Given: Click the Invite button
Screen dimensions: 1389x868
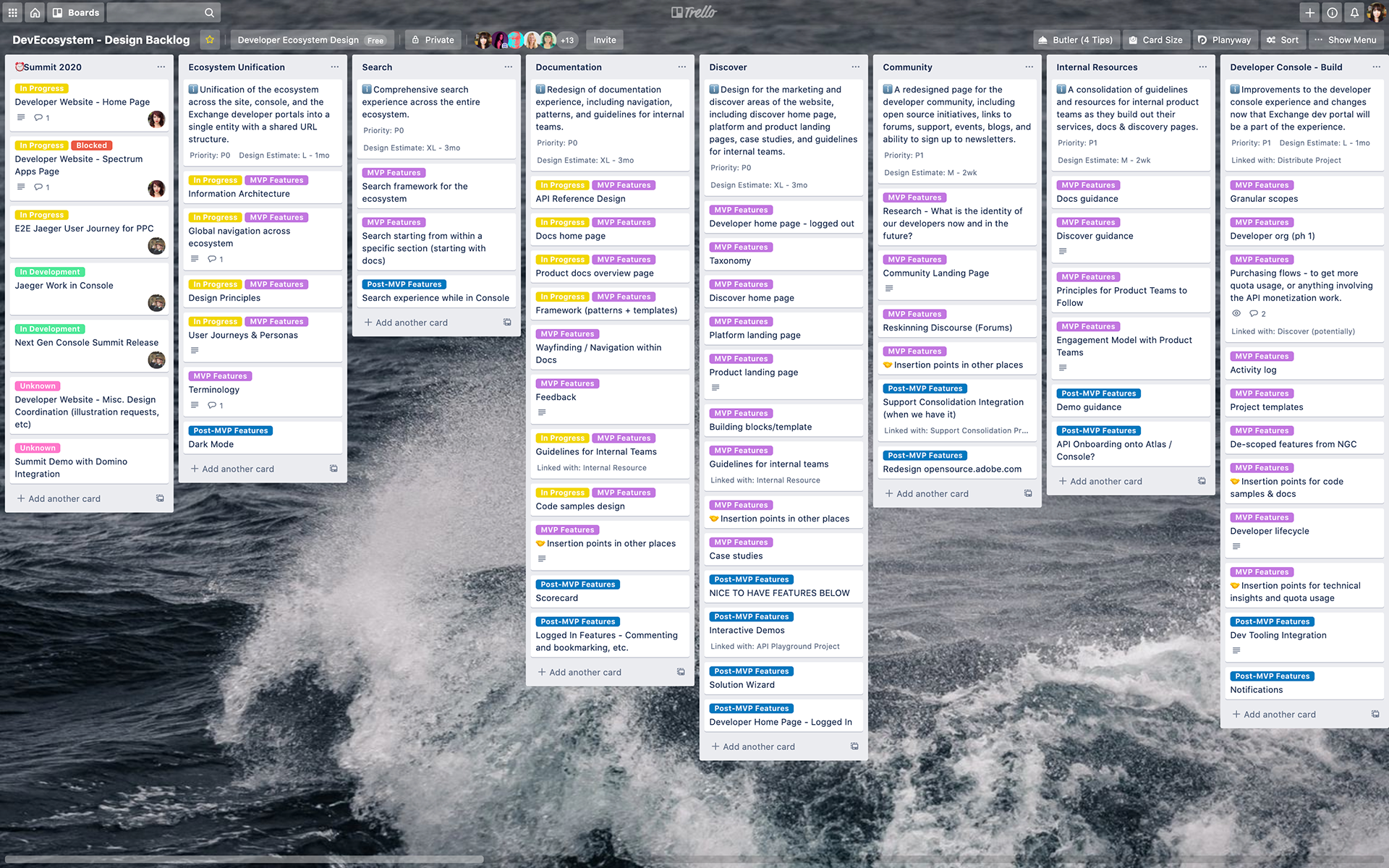Looking at the screenshot, I should pos(605,40).
